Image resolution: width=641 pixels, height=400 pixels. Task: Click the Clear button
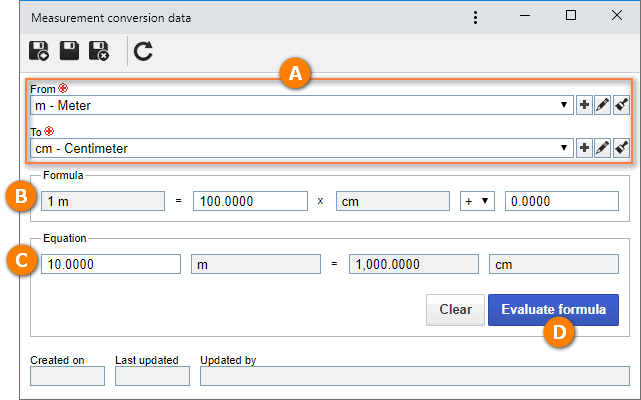point(455,310)
